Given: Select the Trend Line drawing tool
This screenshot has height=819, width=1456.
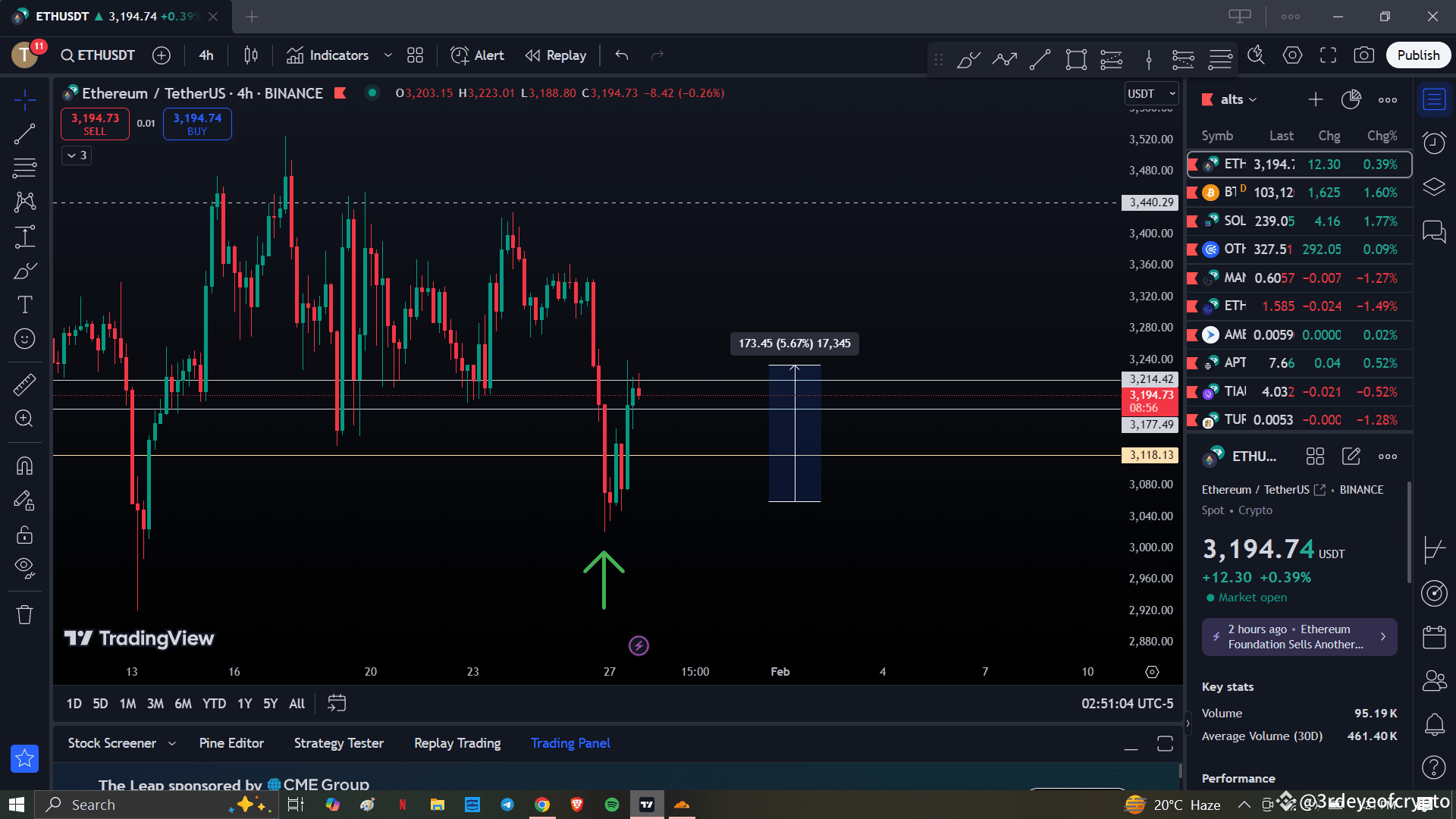Looking at the screenshot, I should (x=25, y=133).
